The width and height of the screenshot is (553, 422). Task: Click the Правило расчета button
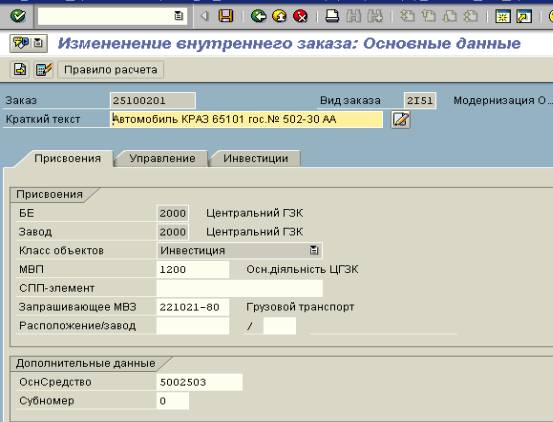coord(111,69)
